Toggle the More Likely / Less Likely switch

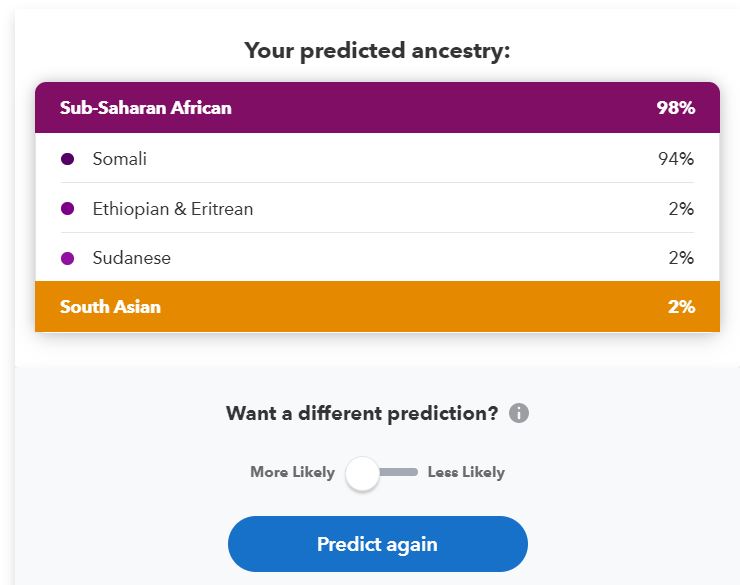(381, 473)
